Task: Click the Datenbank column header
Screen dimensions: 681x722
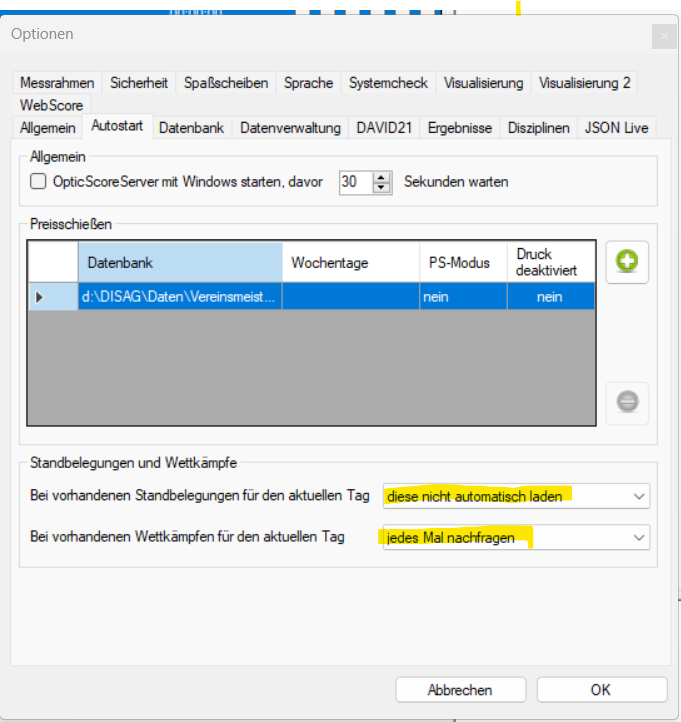Action: click(x=180, y=263)
